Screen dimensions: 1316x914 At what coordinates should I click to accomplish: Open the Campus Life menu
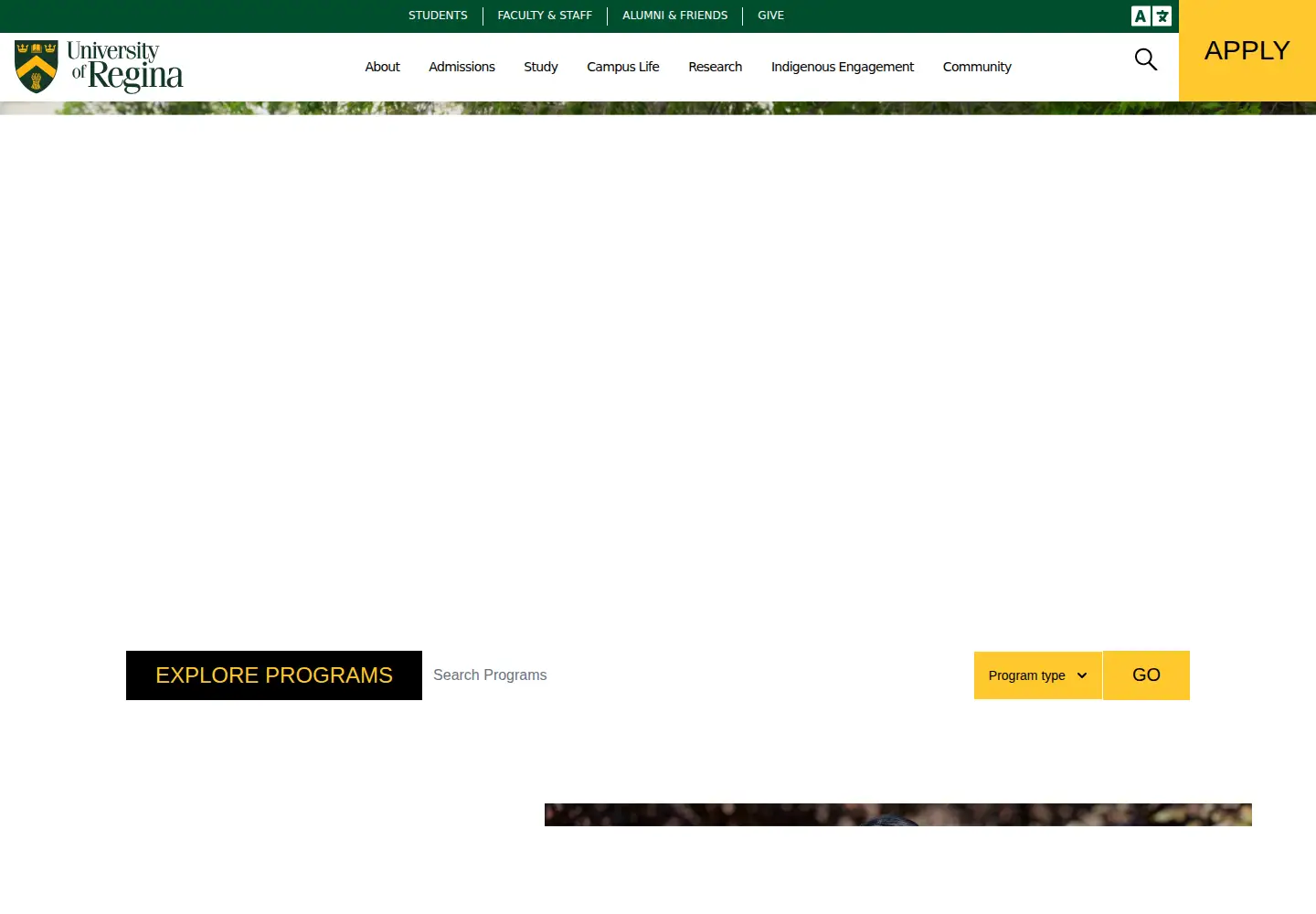coord(623,67)
